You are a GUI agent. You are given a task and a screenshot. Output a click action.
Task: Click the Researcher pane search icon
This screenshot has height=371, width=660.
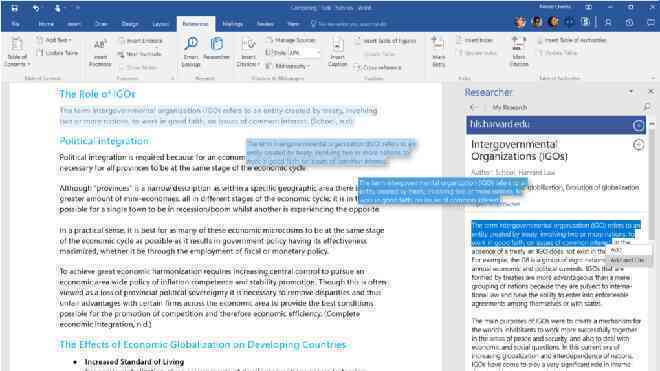coord(647,107)
